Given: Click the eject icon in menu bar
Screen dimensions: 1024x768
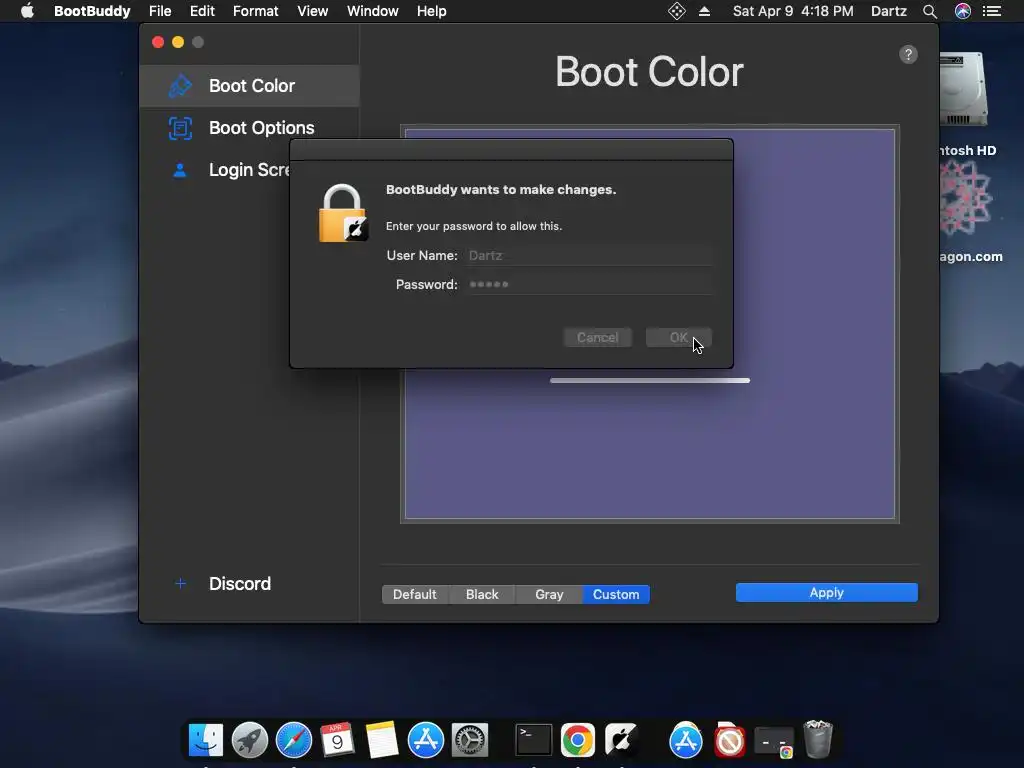Looking at the screenshot, I should [x=704, y=11].
